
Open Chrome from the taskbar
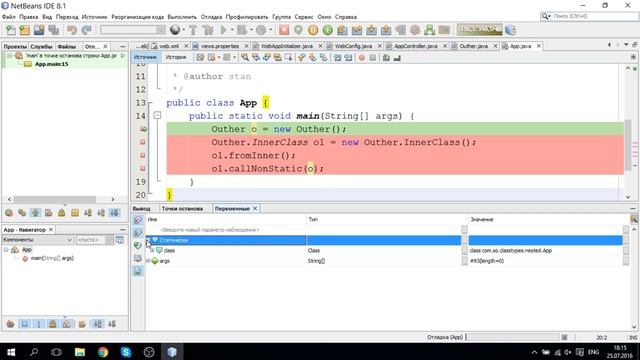[103, 352]
